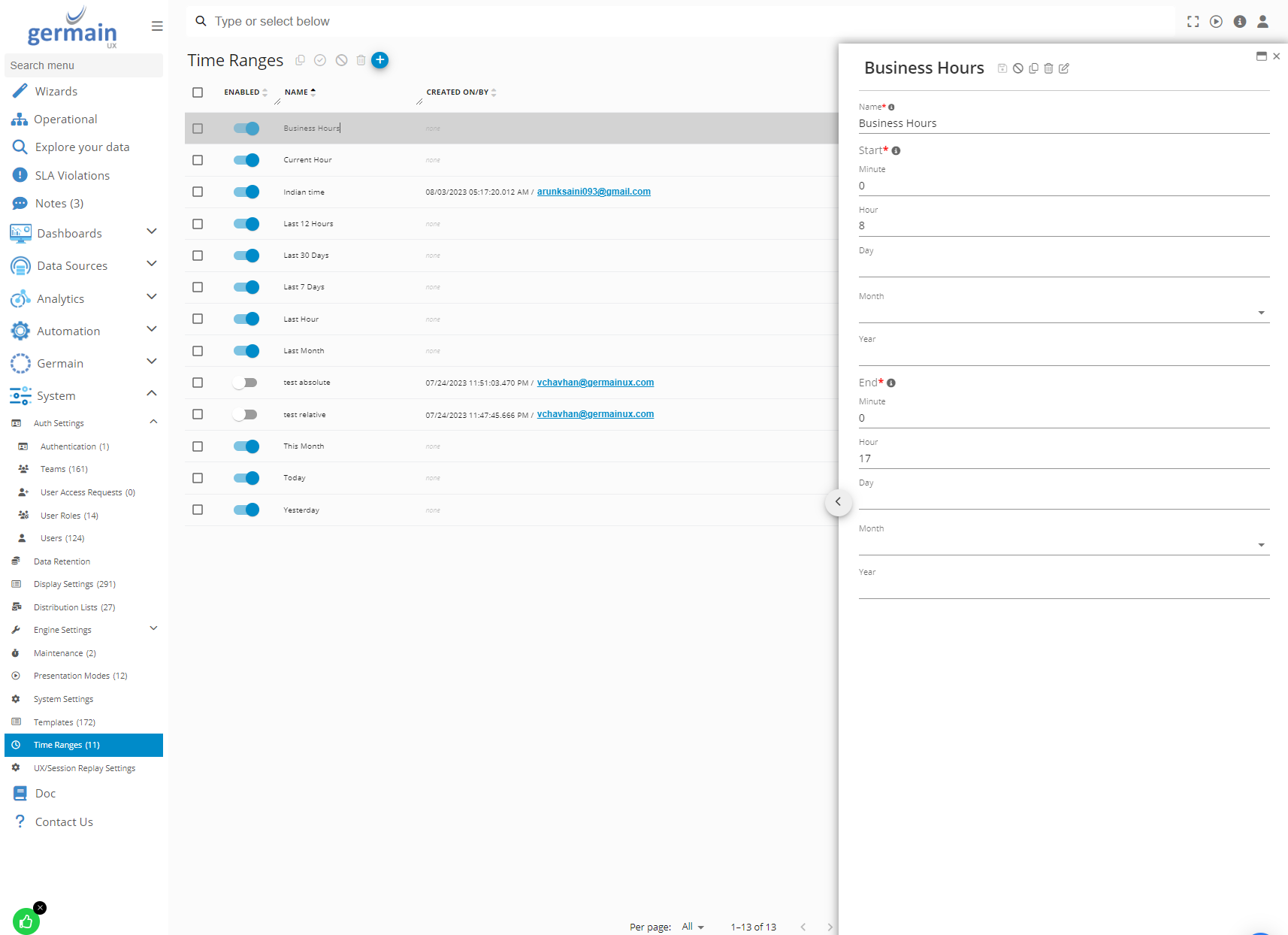The height and width of the screenshot is (935, 1288).
Task: Toggle fullscreen mode in top bar
Action: [x=1193, y=22]
